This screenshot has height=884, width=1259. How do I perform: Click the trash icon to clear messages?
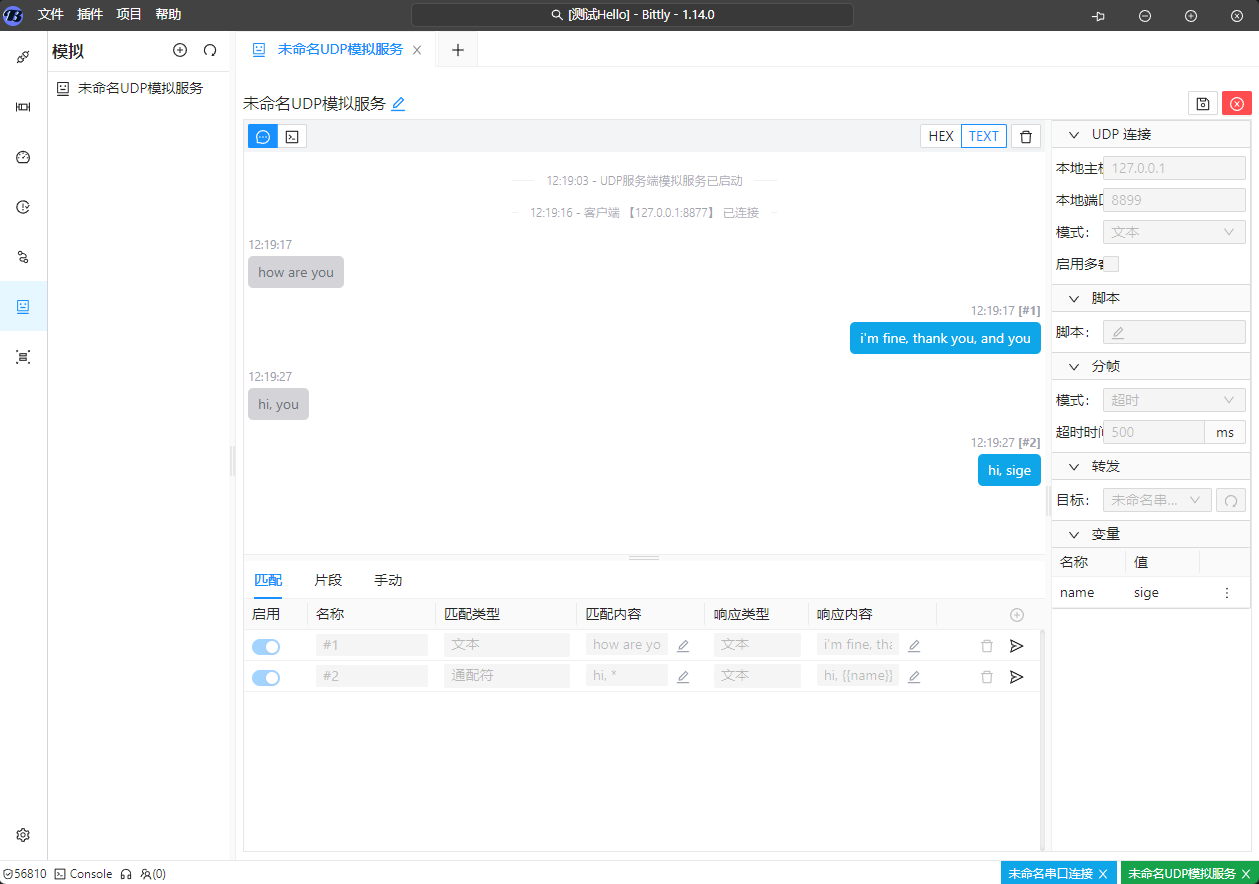1026,136
